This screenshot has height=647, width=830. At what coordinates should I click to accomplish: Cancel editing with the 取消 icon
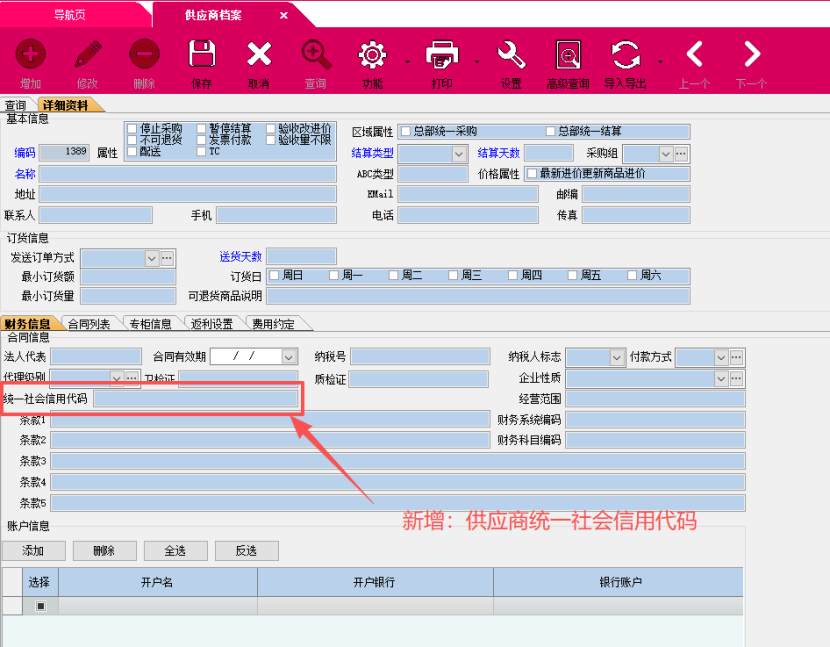tap(259, 54)
